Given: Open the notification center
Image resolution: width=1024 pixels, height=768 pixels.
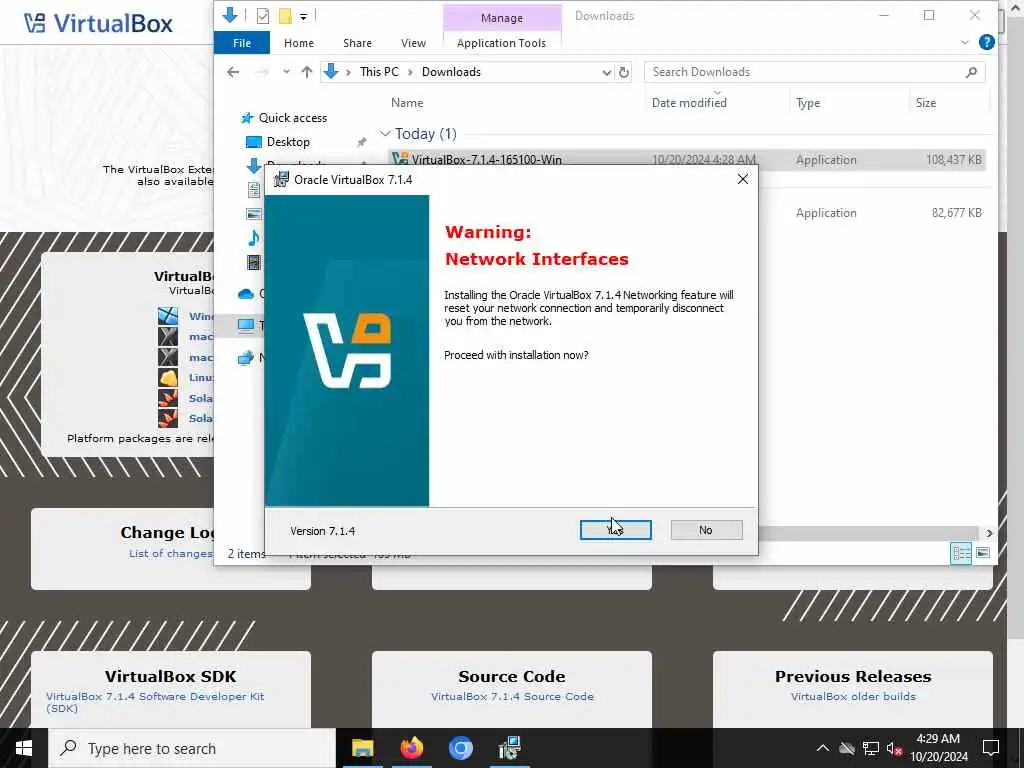Looking at the screenshot, I should coord(991,748).
